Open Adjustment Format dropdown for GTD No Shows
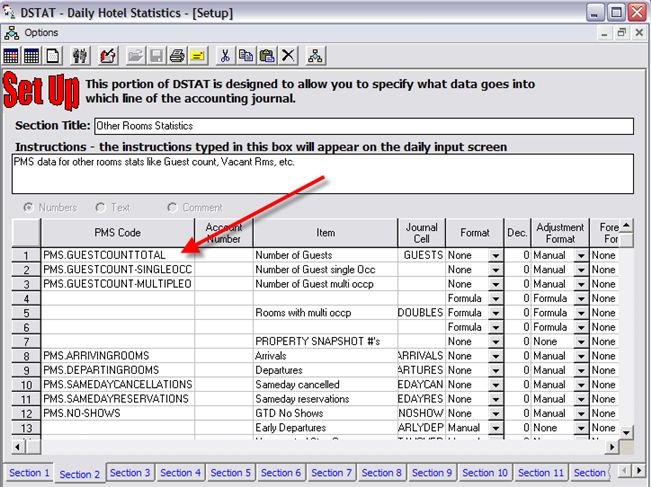 point(581,414)
